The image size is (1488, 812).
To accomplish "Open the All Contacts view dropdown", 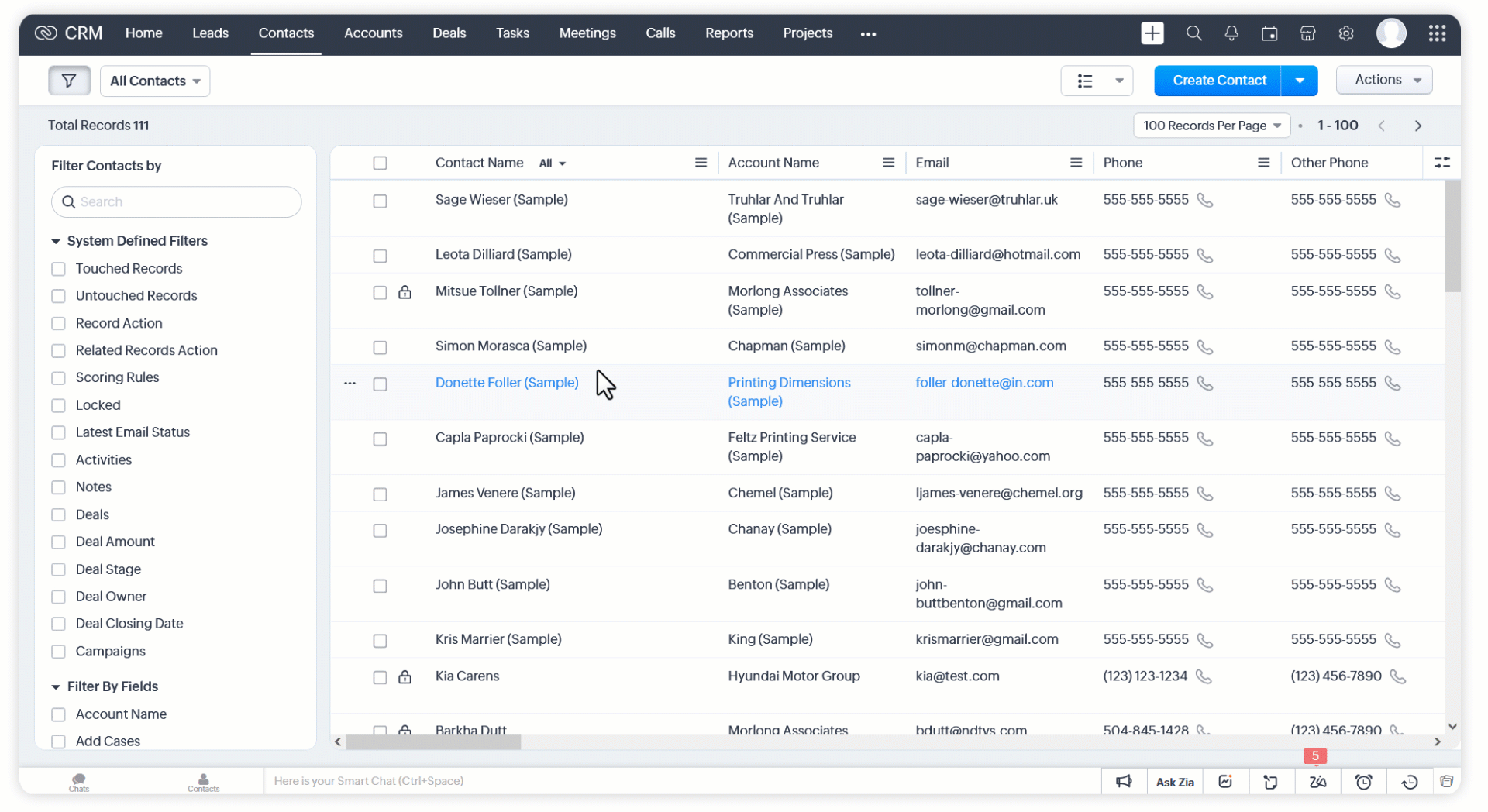I will point(155,81).
